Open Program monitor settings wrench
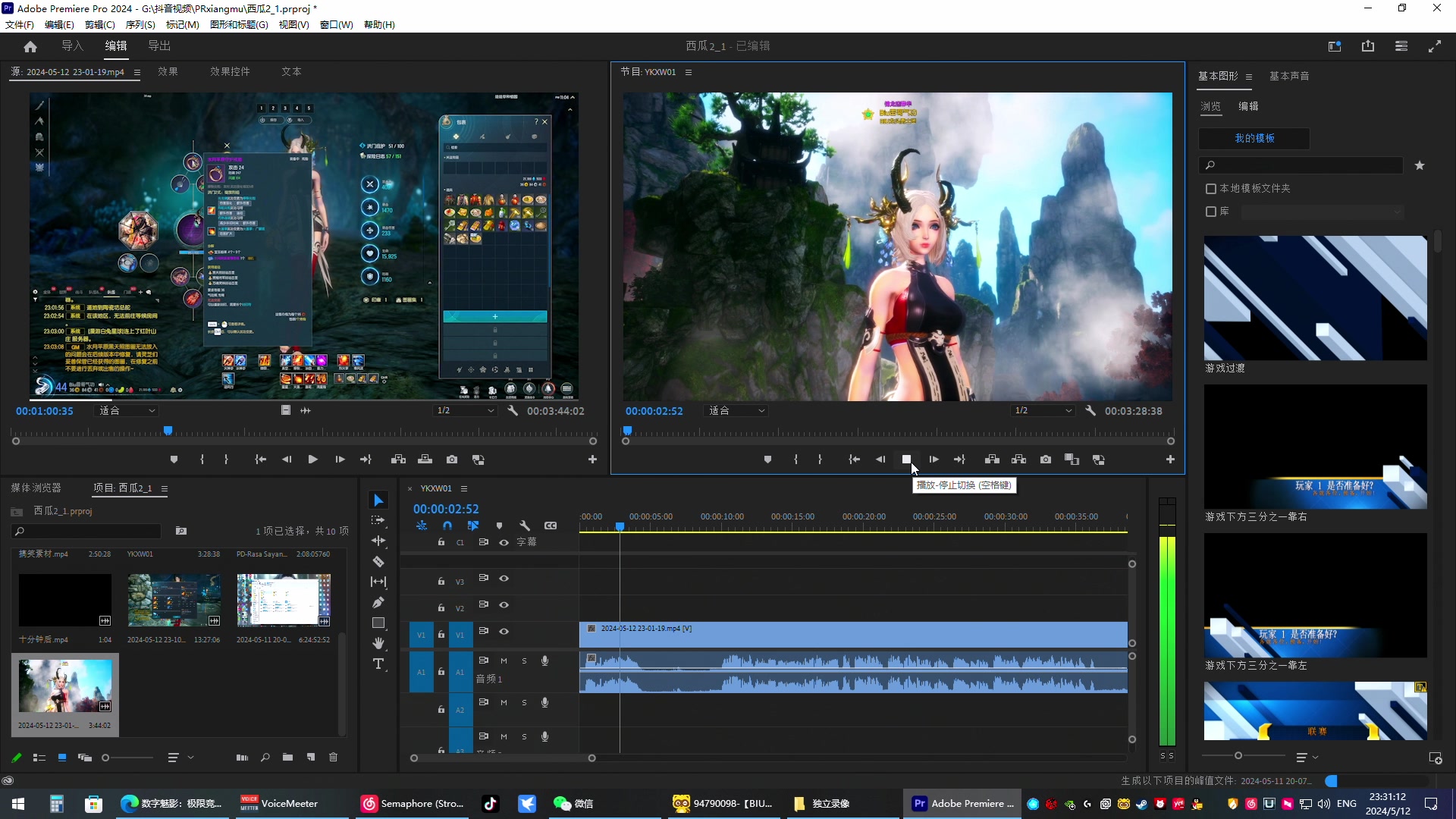Viewport: 1456px width, 819px height. coord(1090,410)
